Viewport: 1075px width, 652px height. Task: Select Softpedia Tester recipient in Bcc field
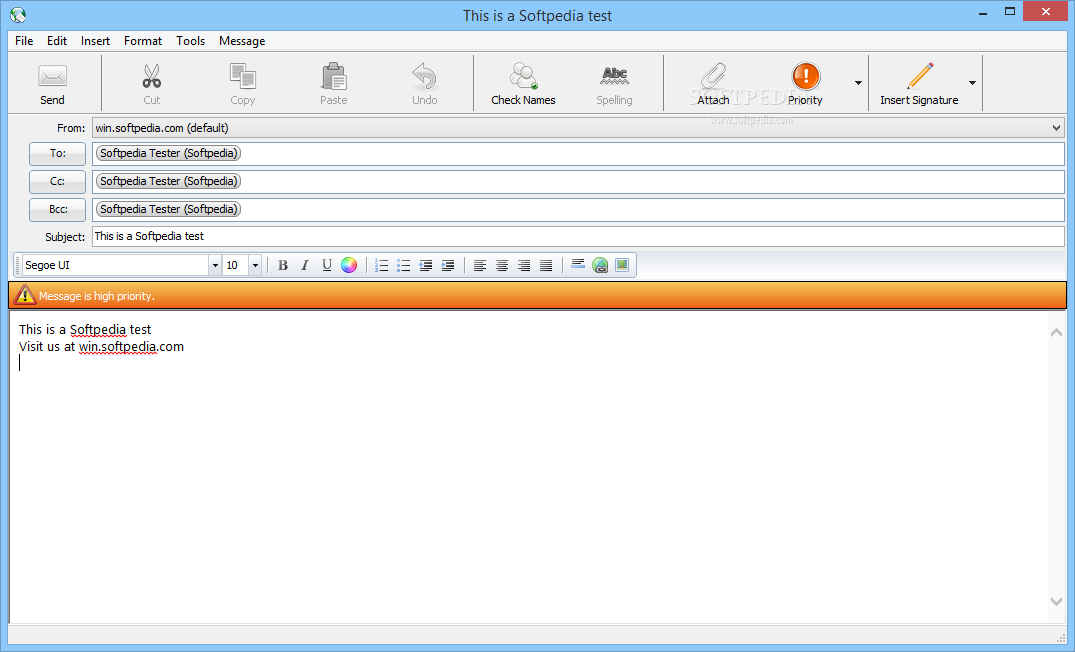pyautogui.click(x=169, y=209)
